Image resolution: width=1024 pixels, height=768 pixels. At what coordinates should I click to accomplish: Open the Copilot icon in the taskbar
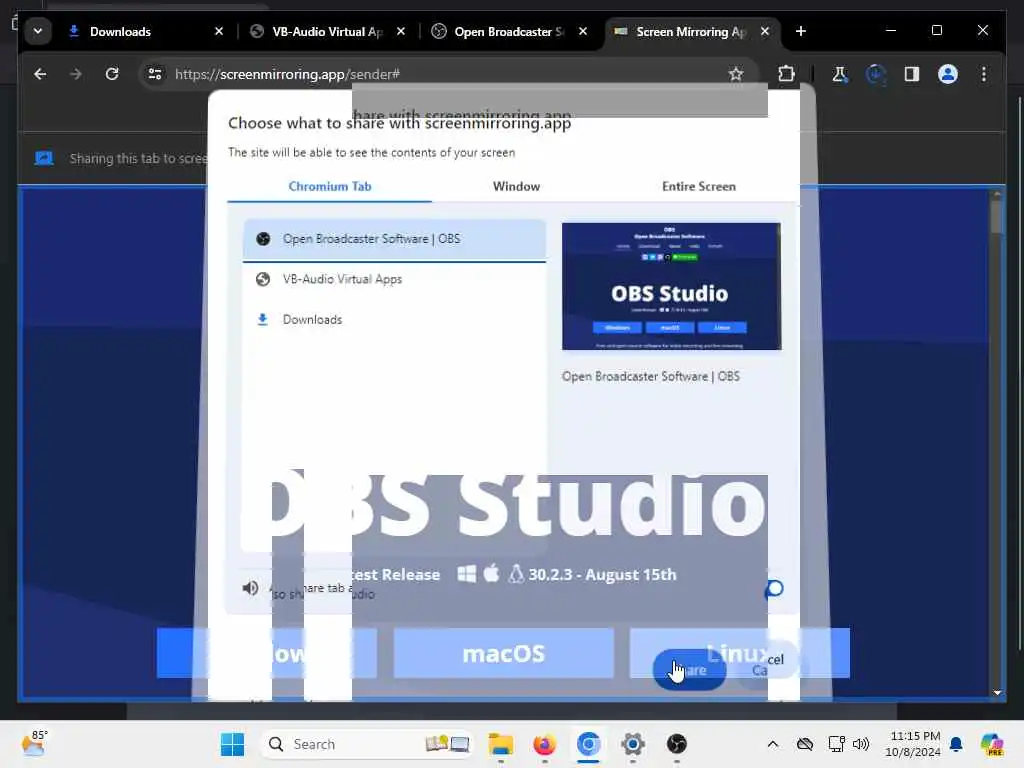[x=991, y=744]
